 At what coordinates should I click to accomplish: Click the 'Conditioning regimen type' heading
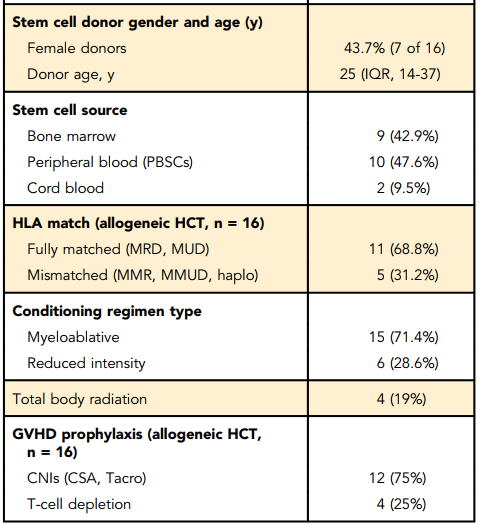107,311
